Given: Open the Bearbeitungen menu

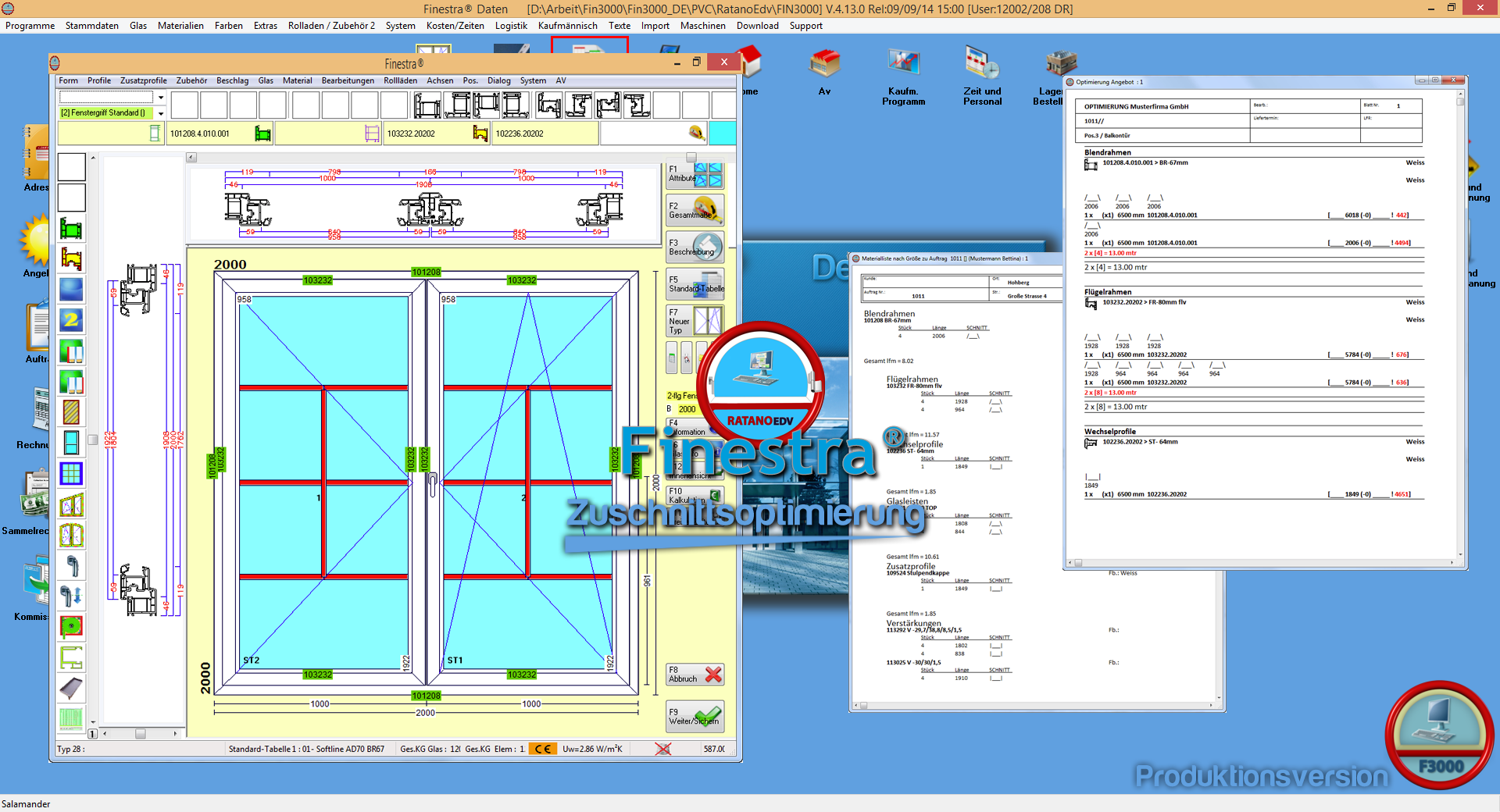Looking at the screenshot, I should [348, 80].
